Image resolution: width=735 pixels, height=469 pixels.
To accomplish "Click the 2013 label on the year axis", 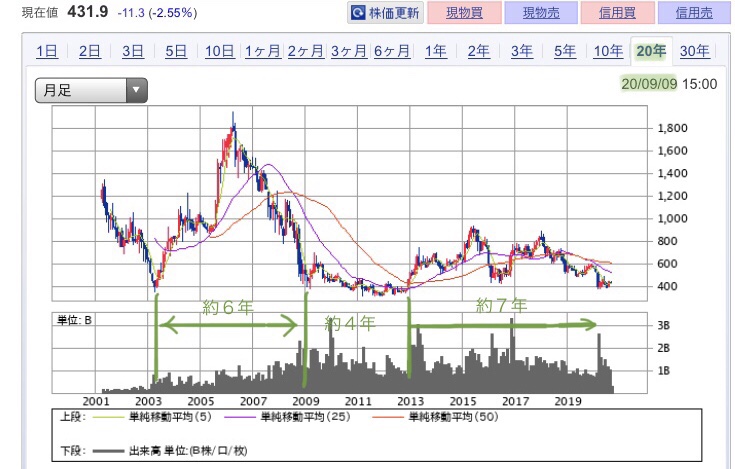I will coord(410,402).
